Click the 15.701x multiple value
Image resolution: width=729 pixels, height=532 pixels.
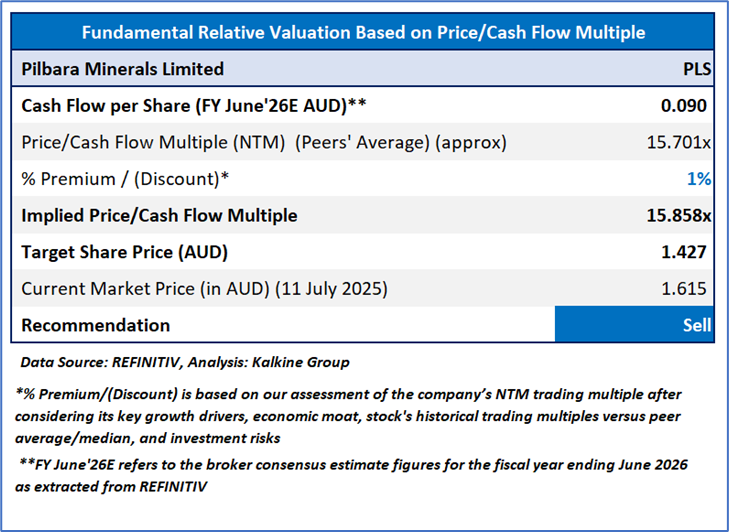tap(679, 142)
